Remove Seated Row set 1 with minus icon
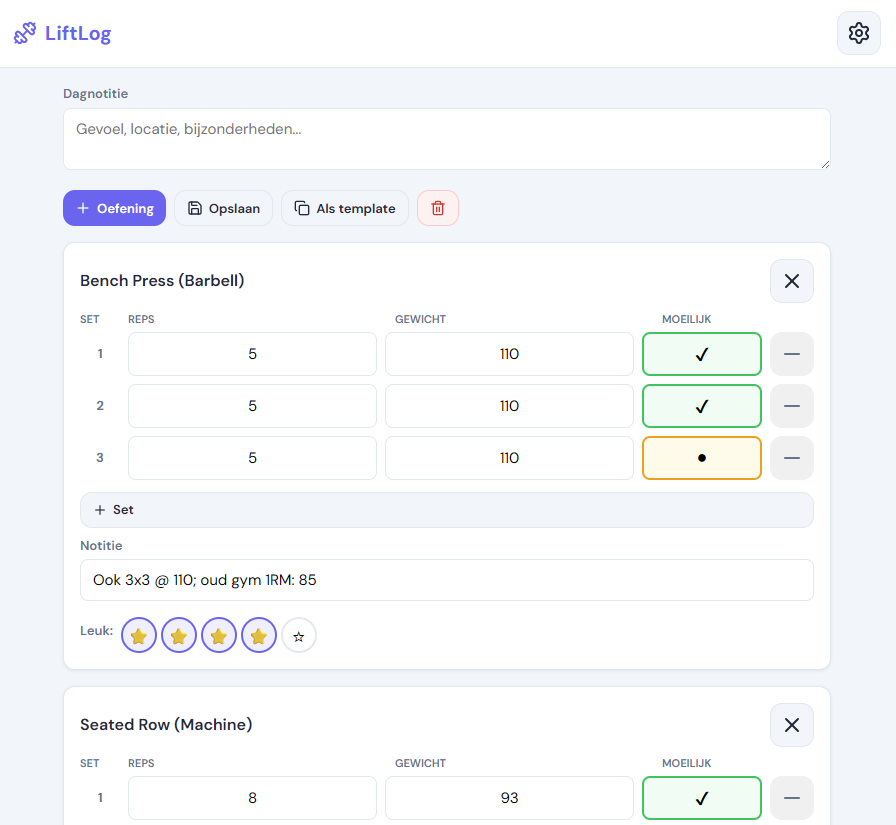The height and width of the screenshot is (825, 896). coord(791,798)
